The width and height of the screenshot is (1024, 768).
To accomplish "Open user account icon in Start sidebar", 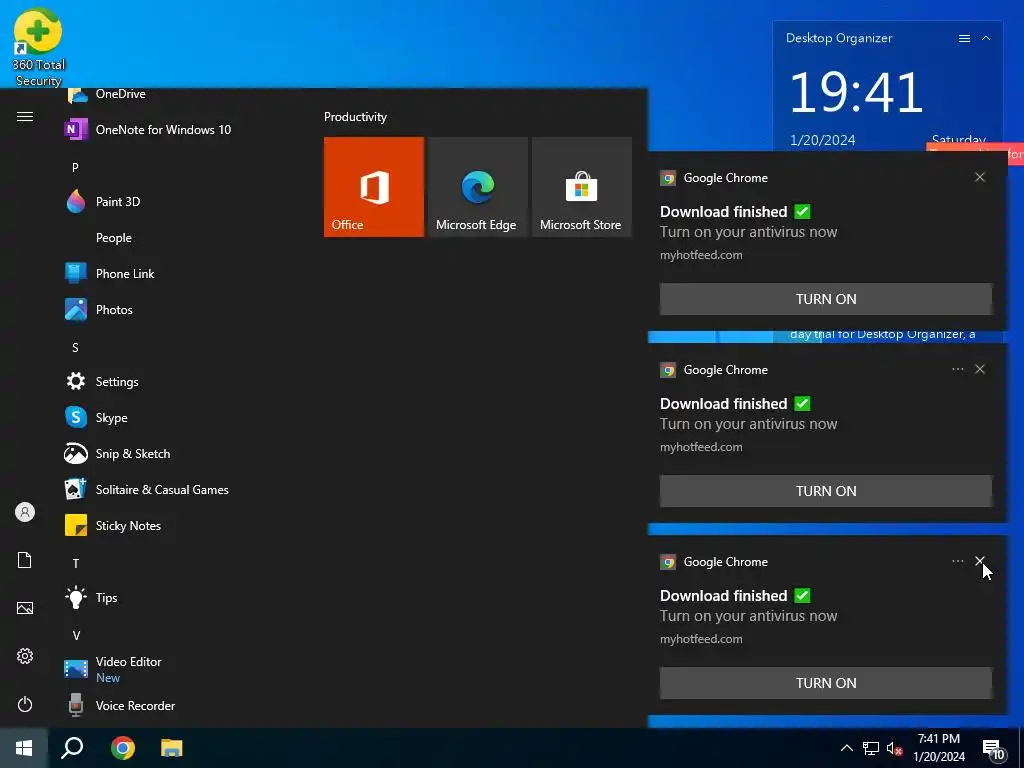I will (x=25, y=512).
